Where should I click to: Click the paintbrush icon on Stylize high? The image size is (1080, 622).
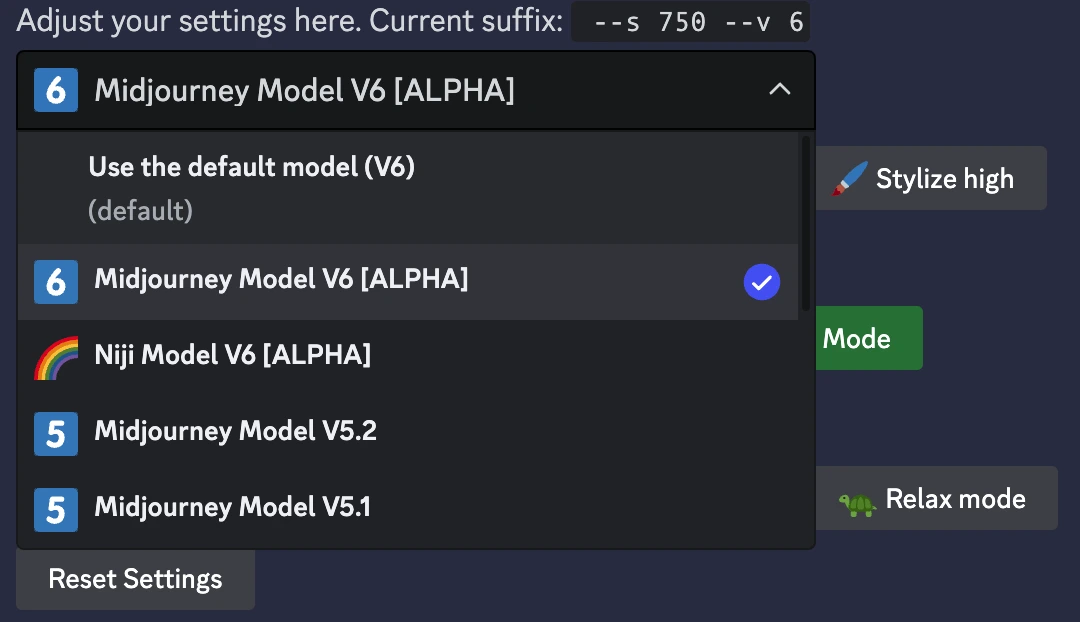pos(849,178)
